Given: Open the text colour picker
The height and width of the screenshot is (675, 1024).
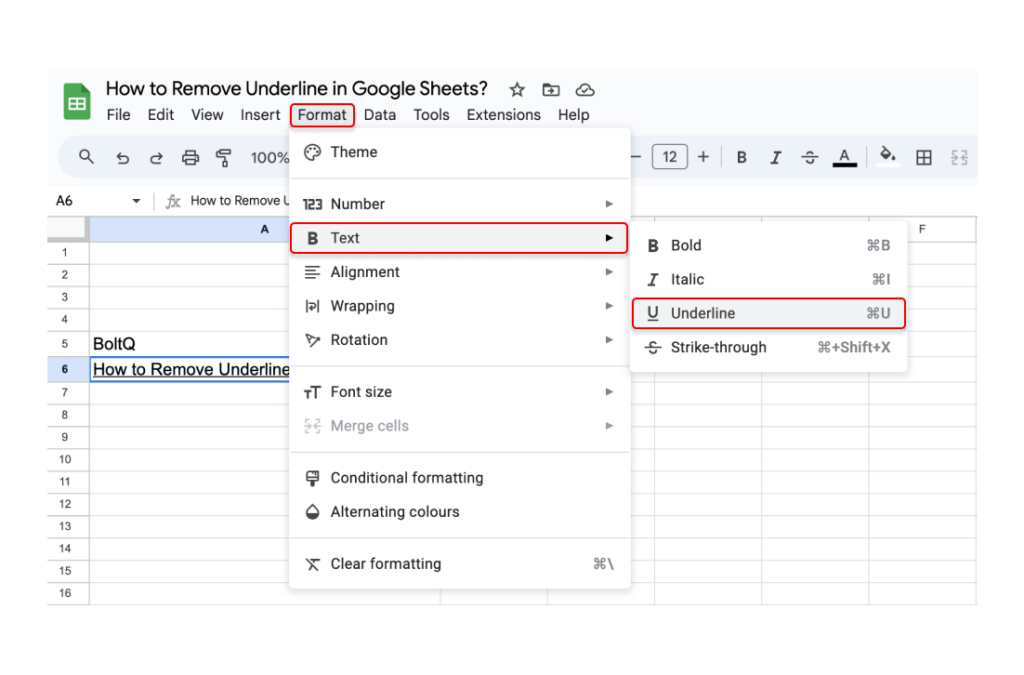Looking at the screenshot, I should point(844,157).
